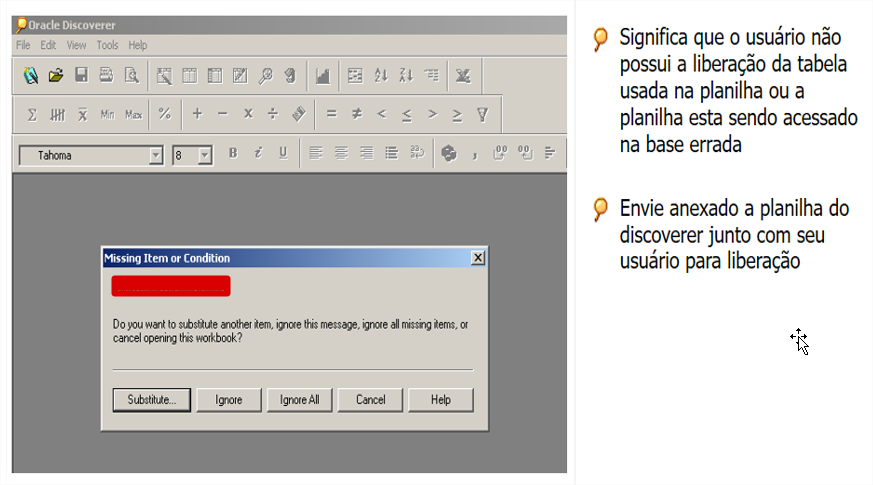Click the less-than condition icon
Screen dimensions: 873x485
pos(381,114)
